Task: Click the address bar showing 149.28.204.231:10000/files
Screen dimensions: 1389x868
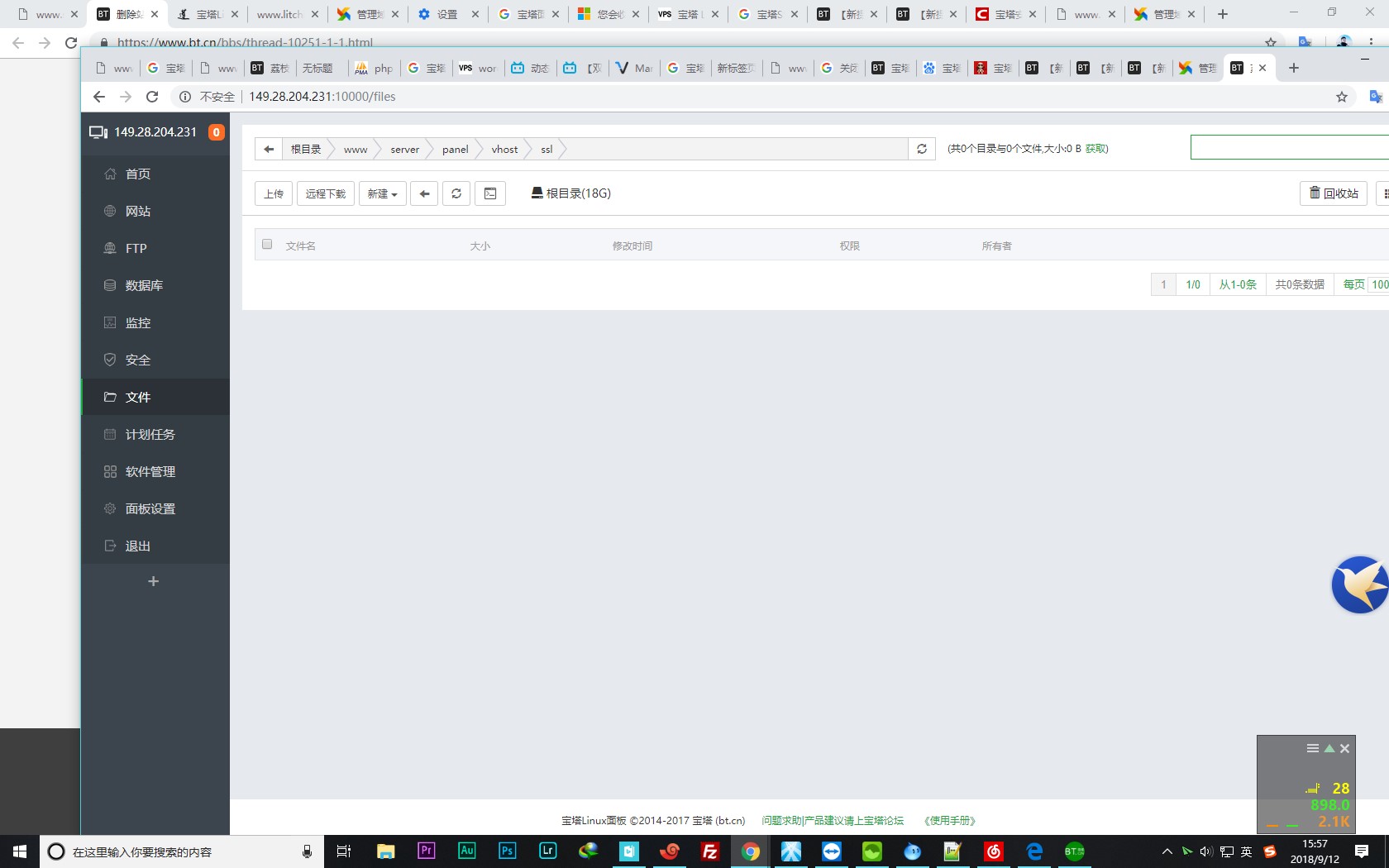Action: click(322, 97)
